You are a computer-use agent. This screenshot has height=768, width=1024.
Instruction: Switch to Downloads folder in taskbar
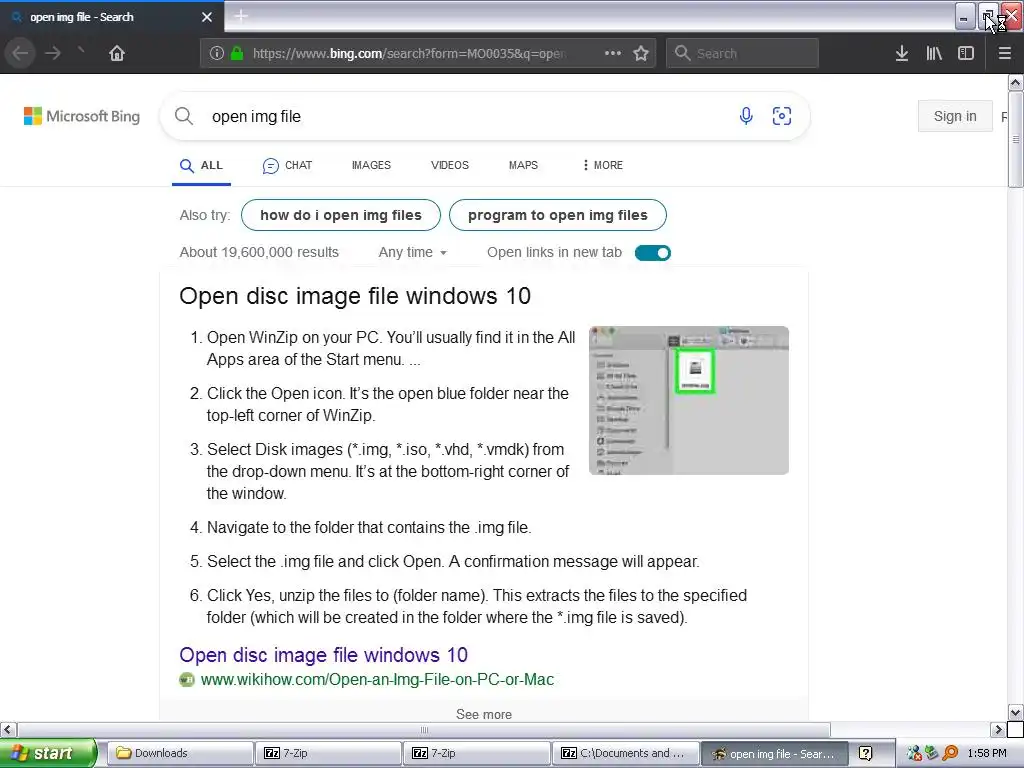pyautogui.click(x=180, y=753)
